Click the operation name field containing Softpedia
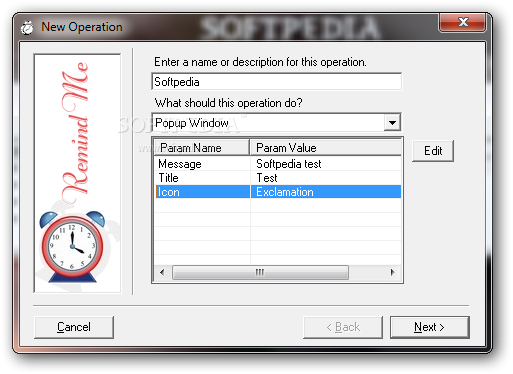 click(277, 82)
